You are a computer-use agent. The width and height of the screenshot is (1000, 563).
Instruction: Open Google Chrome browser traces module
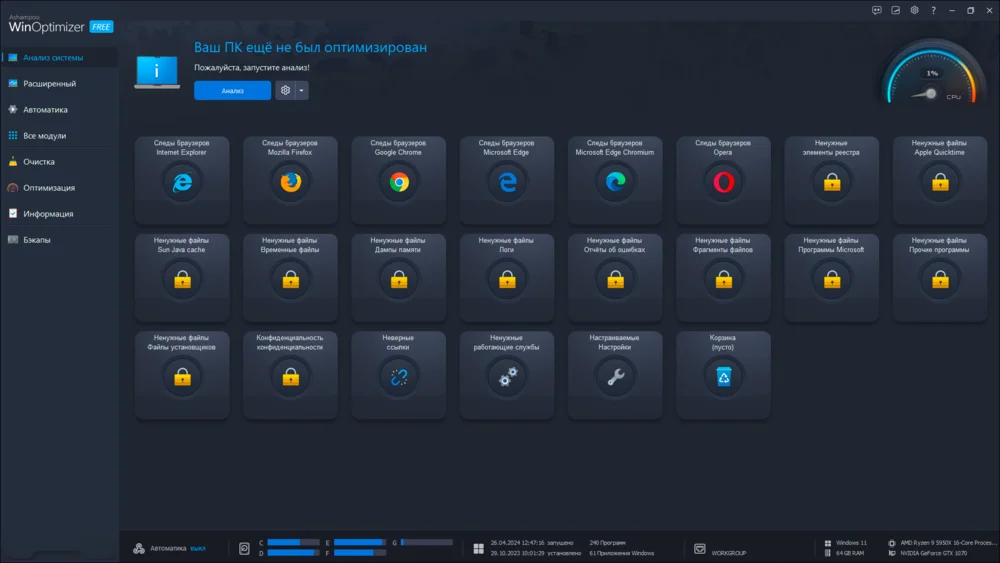399,180
